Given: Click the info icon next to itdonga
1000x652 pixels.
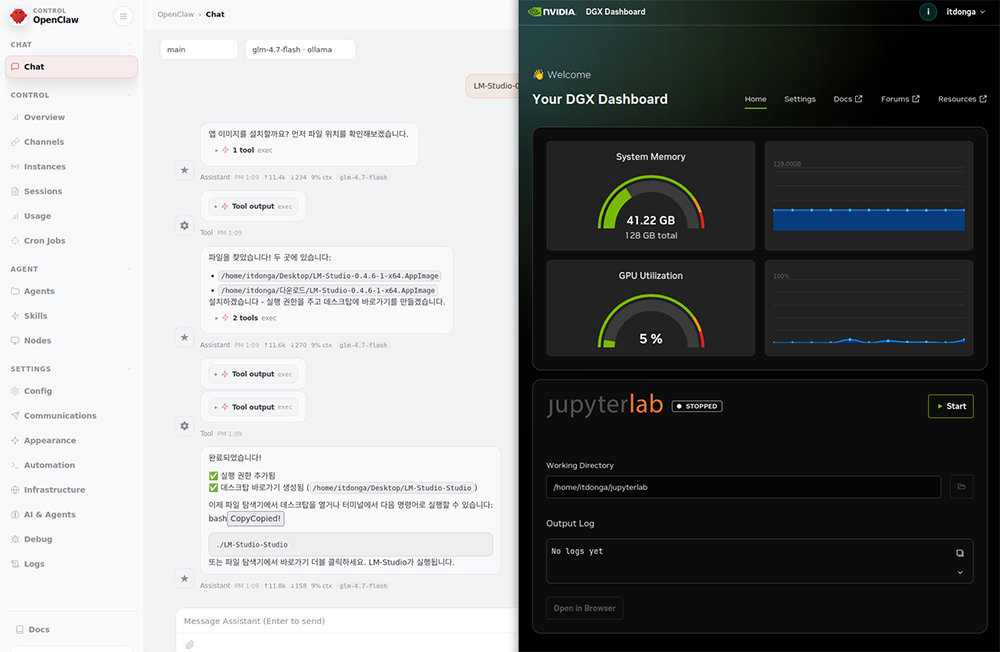Looking at the screenshot, I should tap(928, 11).
